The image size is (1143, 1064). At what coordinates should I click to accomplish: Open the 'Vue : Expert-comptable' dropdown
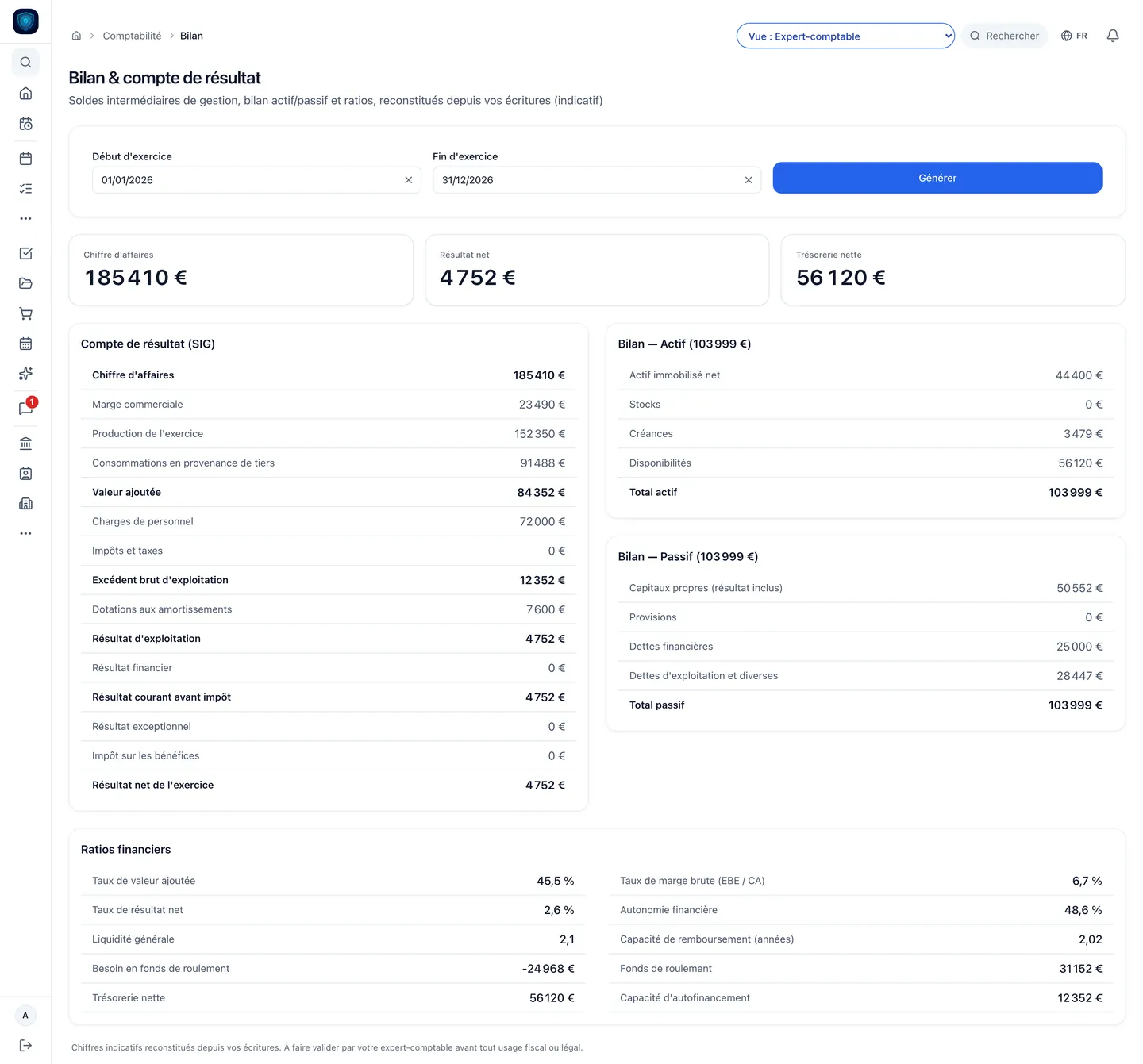(845, 36)
